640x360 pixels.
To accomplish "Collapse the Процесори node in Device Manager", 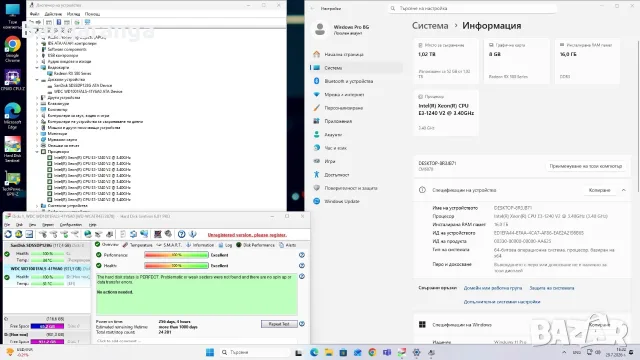I will (37, 151).
